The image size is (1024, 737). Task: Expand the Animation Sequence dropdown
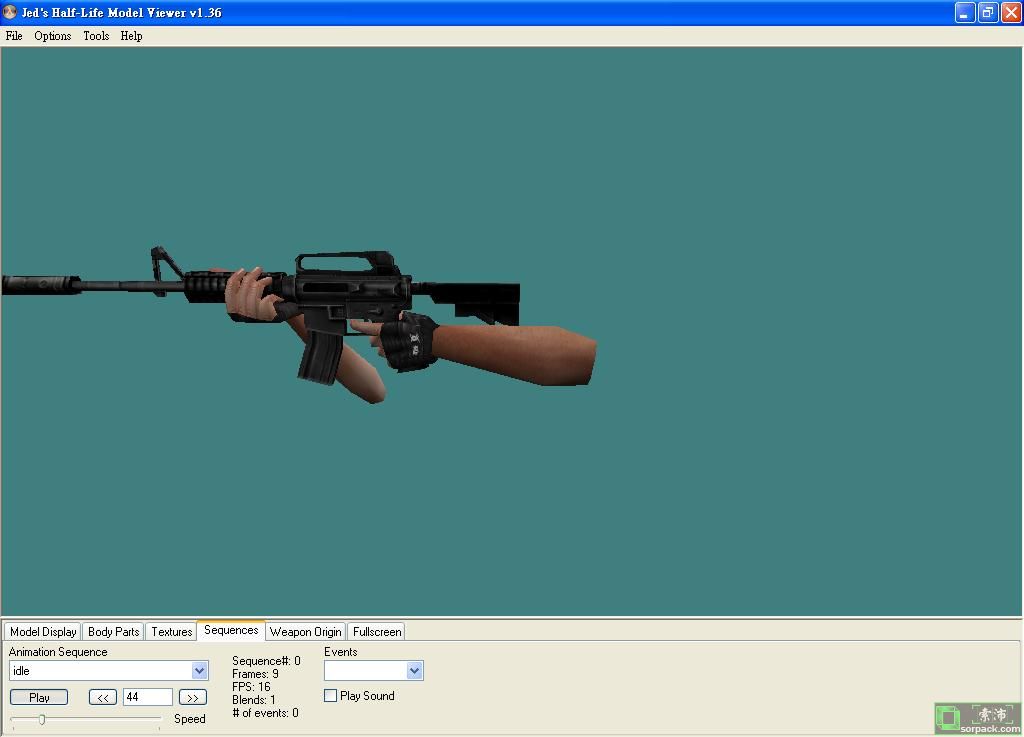[x=199, y=671]
